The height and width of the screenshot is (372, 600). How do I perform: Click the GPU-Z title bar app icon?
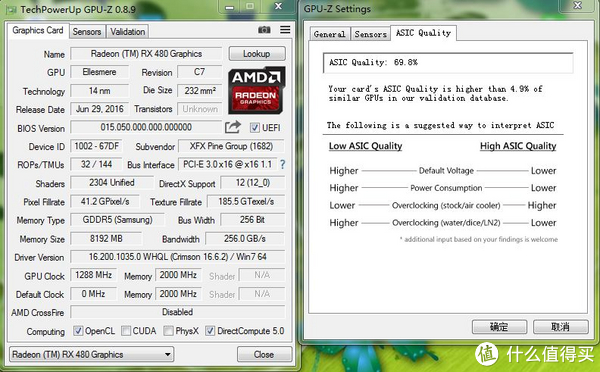coord(11,10)
